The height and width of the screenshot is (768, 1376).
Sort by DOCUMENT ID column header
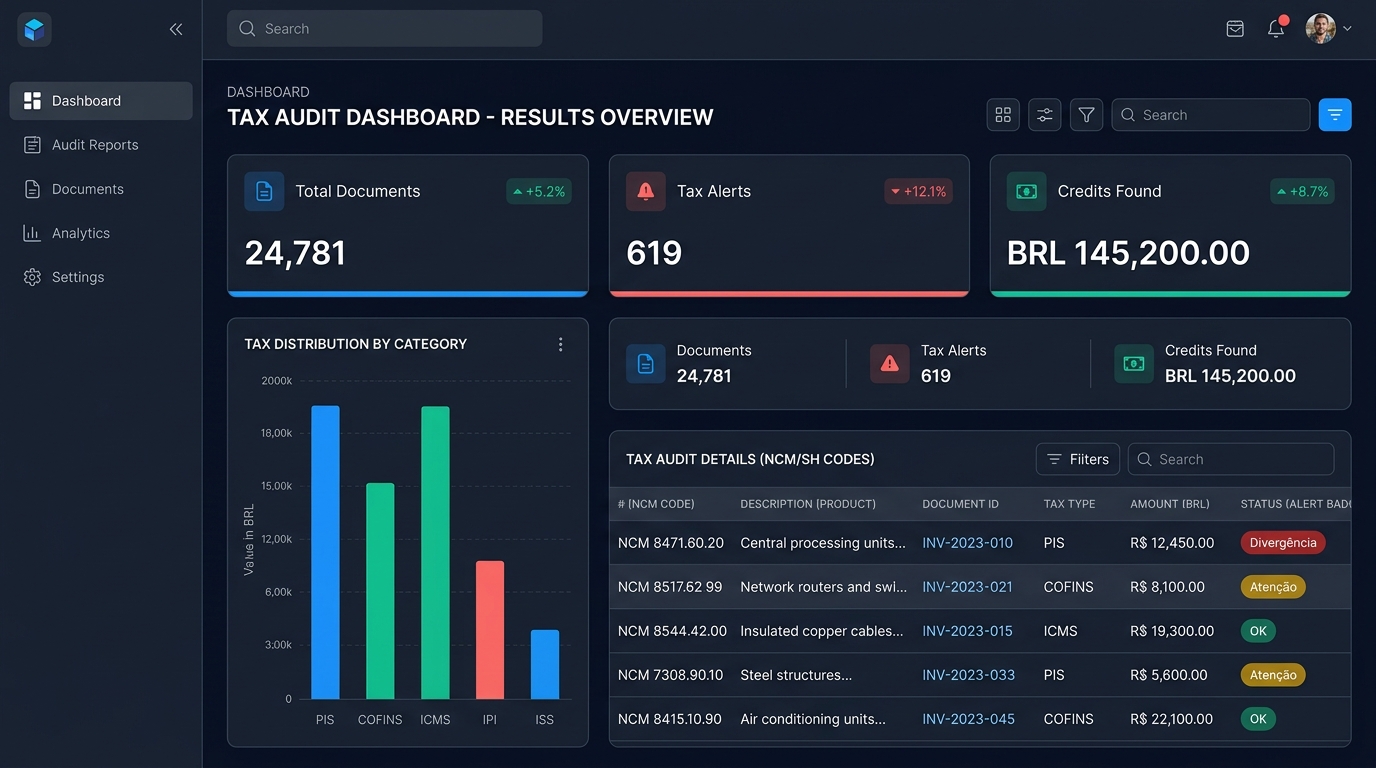(960, 504)
